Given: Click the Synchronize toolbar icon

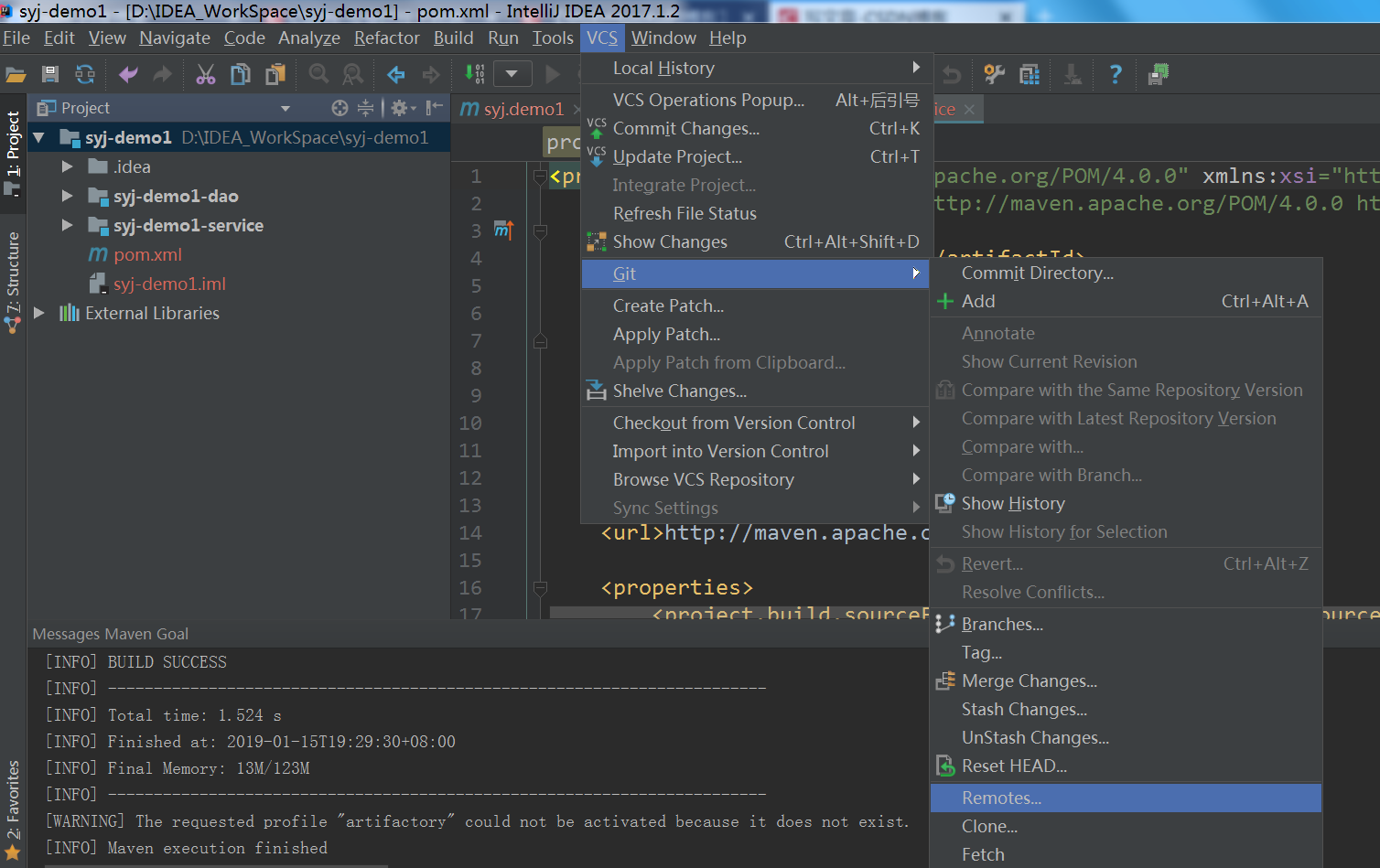Looking at the screenshot, I should pyautogui.click(x=85, y=74).
